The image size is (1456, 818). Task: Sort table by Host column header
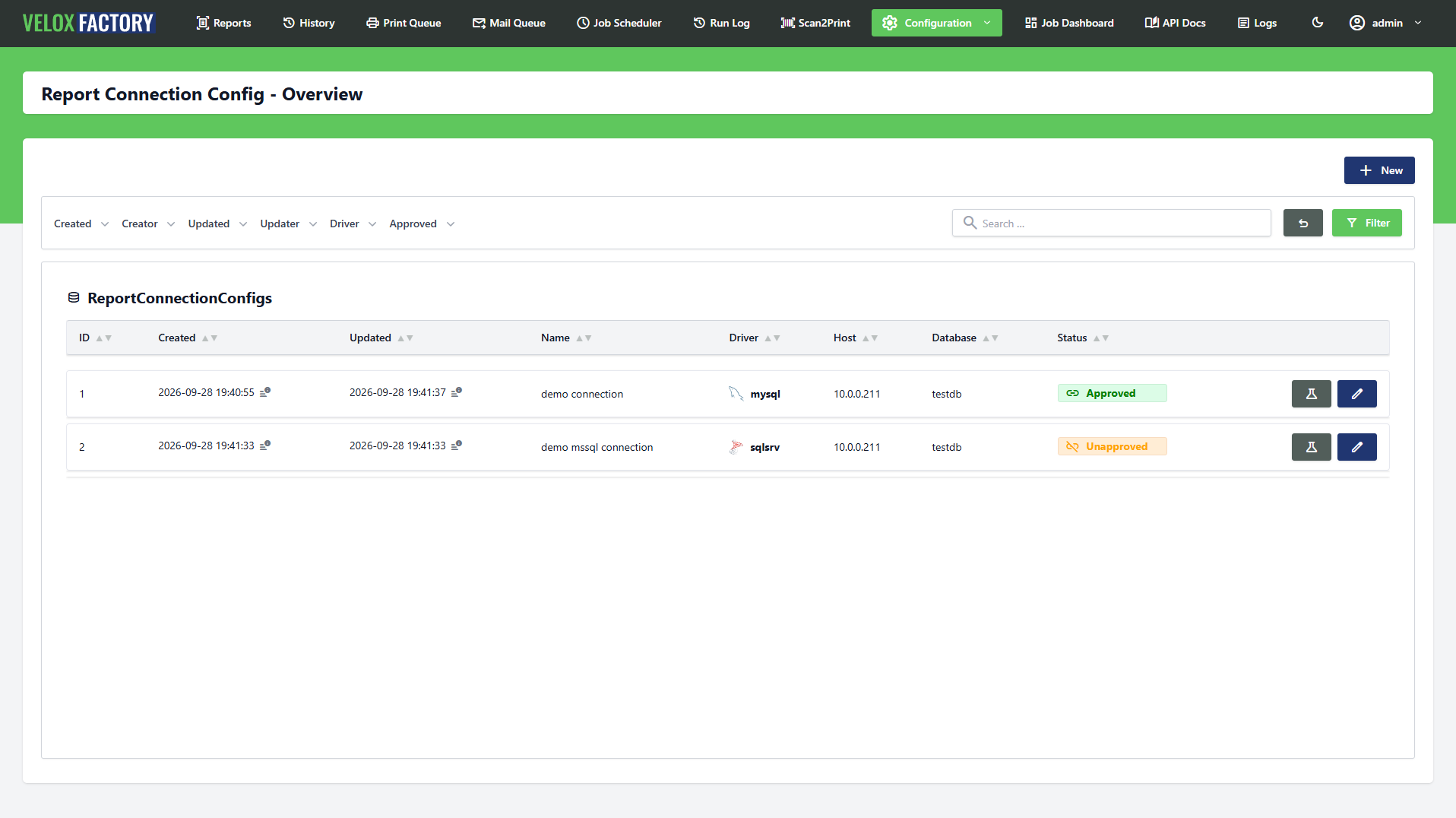click(x=855, y=338)
